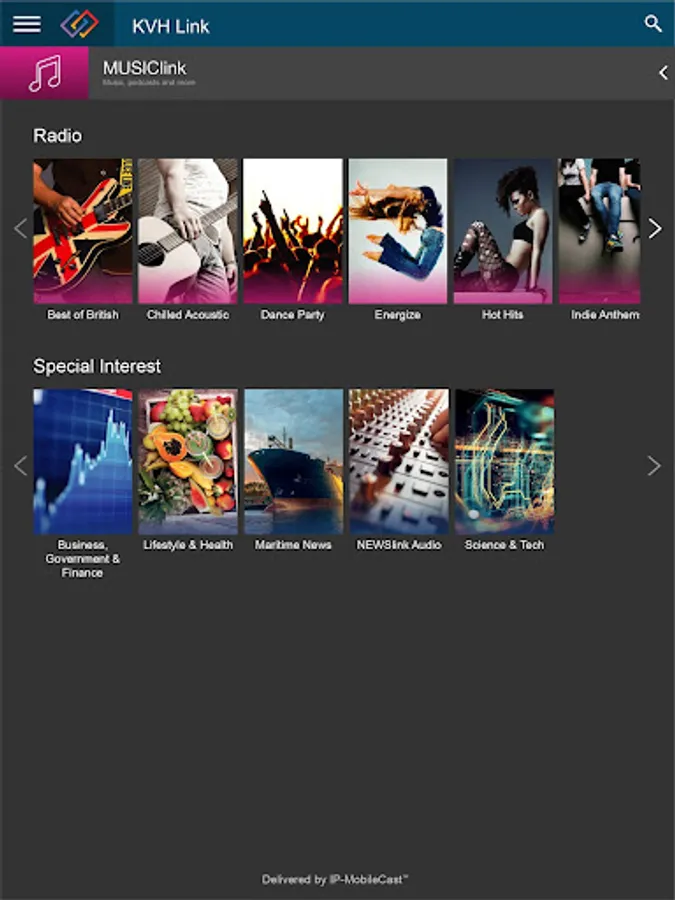Click the Lifestyle & Health label
675x900 pixels.
click(188, 545)
